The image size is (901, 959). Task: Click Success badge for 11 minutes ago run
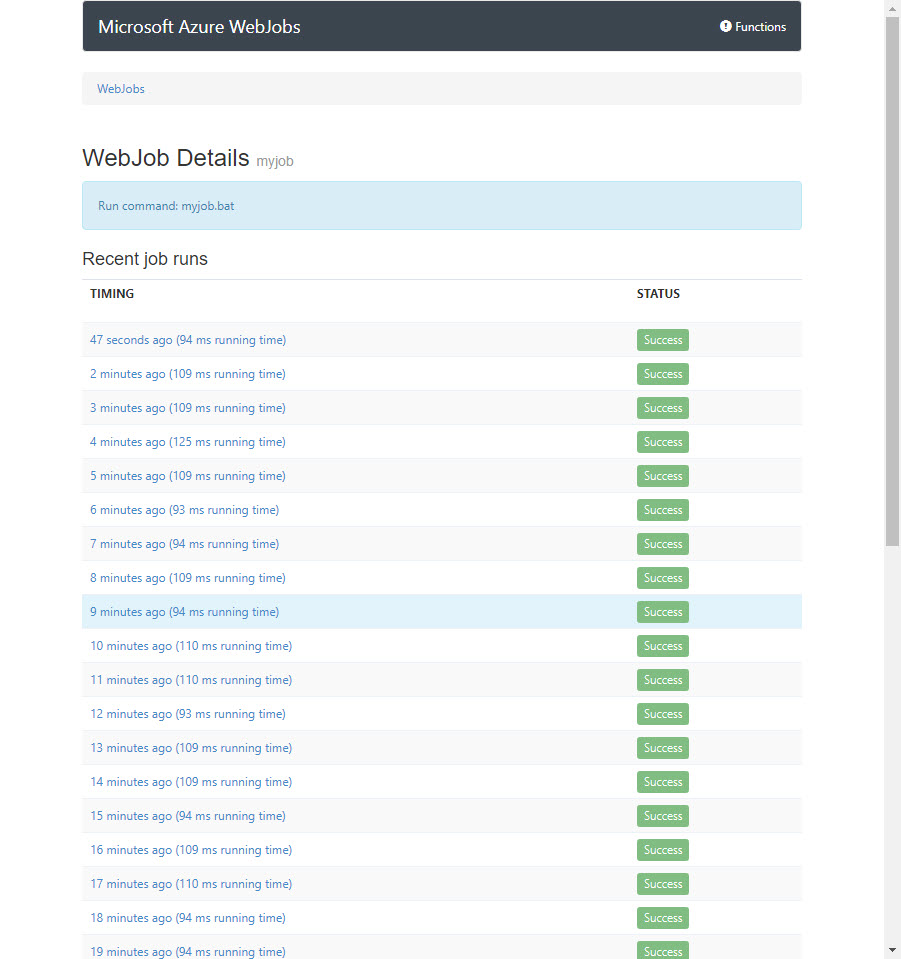point(662,680)
